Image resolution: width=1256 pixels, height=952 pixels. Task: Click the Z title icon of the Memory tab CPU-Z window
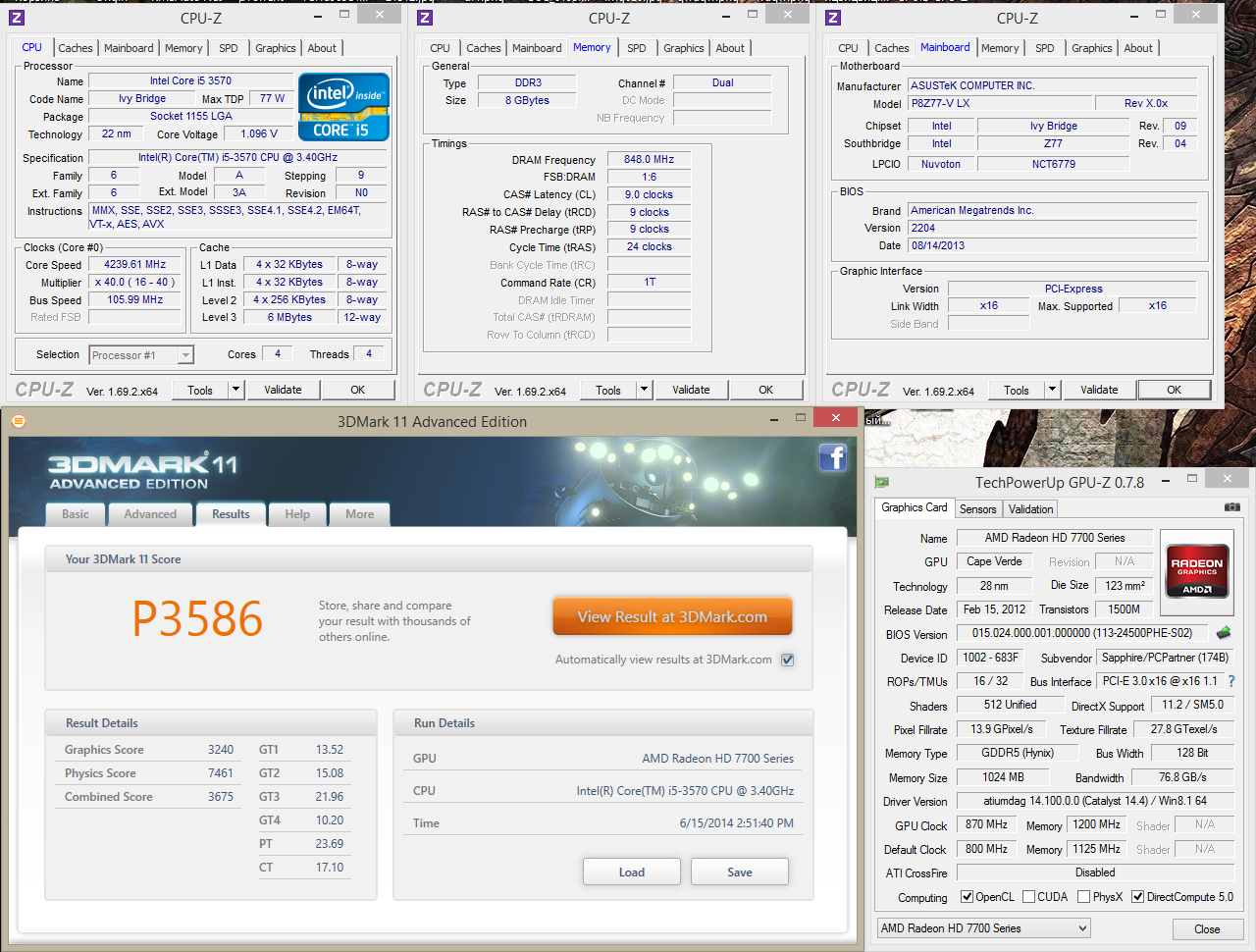(425, 18)
